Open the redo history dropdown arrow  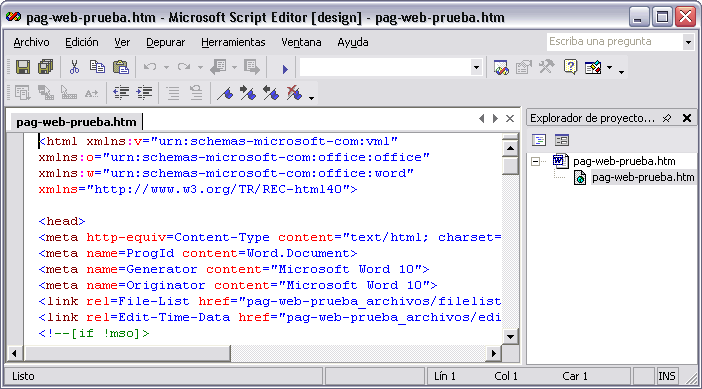click(x=200, y=68)
